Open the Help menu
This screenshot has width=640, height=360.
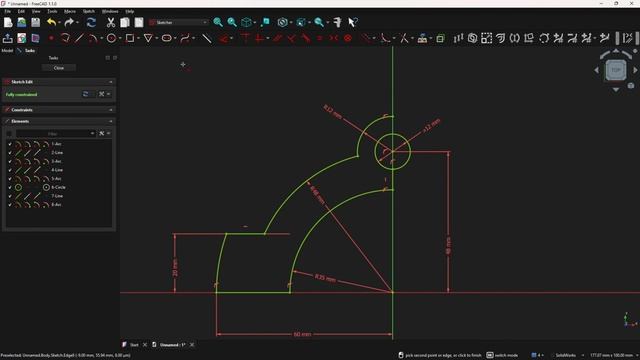129,11
